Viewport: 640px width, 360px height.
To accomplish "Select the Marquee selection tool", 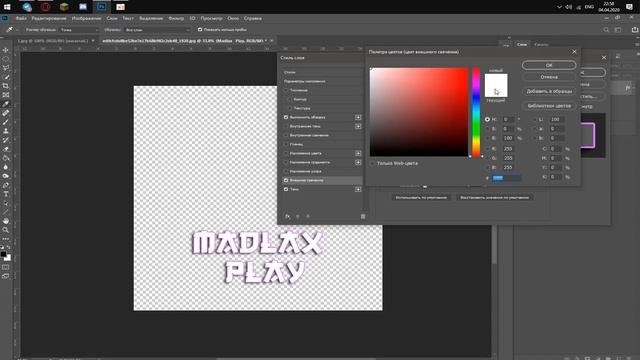I will click(6, 59).
